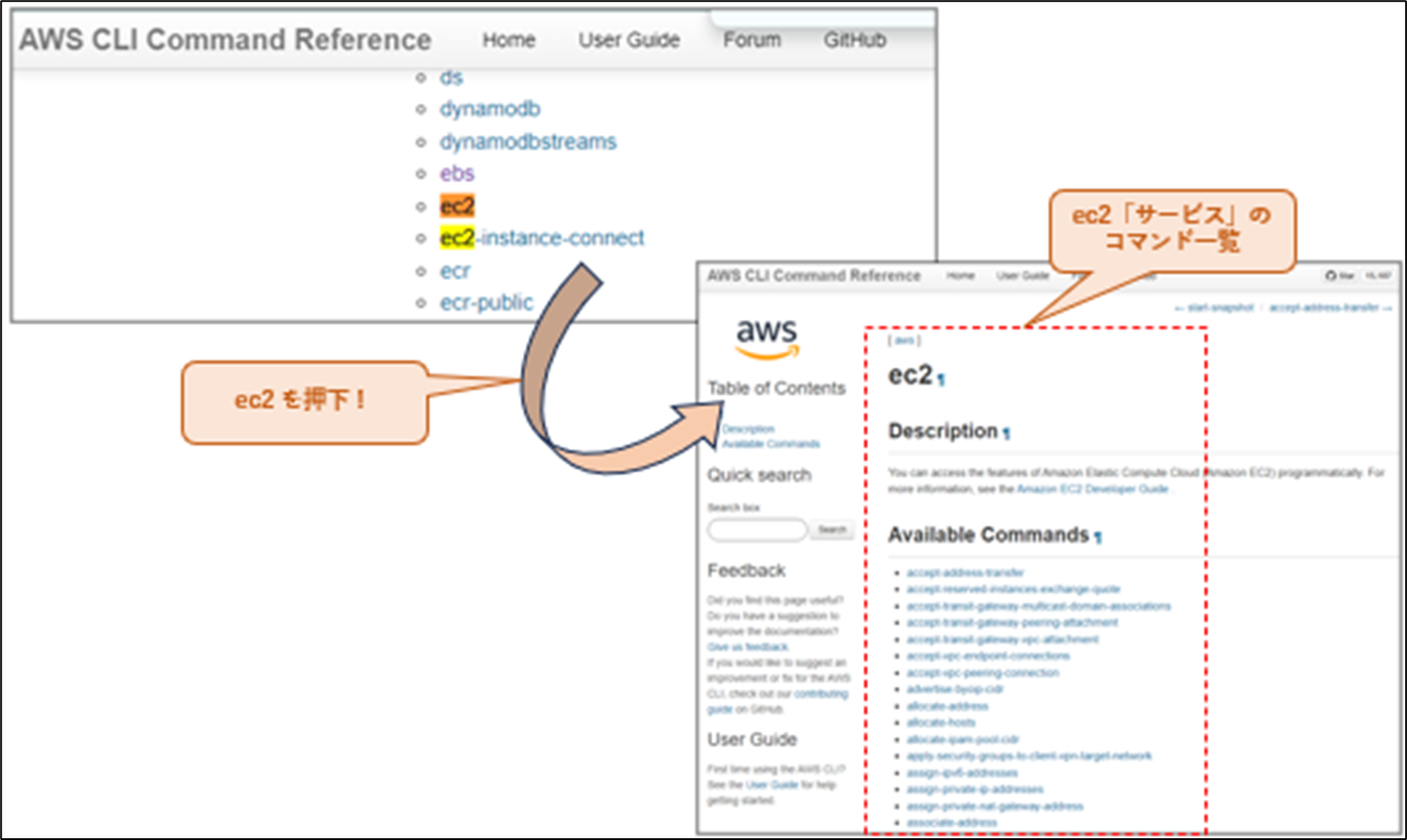The width and height of the screenshot is (1407, 840).
Task: Open apply-security-groups-to-client-vpn-target-network command
Action: 1029,756
